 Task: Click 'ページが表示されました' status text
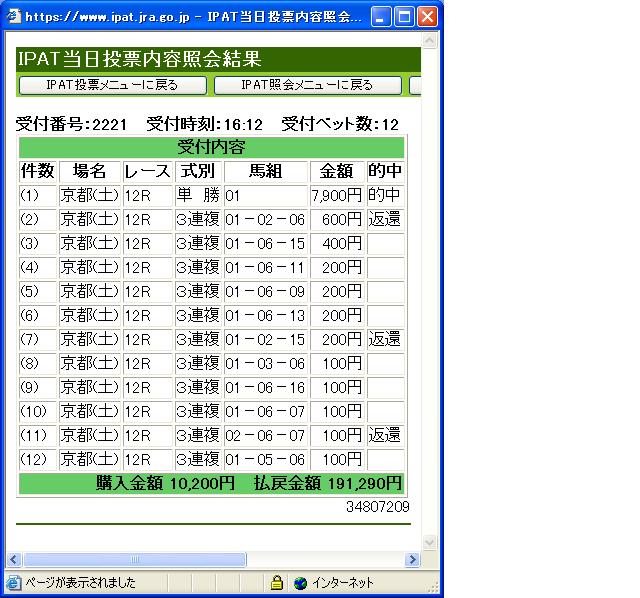(80, 582)
